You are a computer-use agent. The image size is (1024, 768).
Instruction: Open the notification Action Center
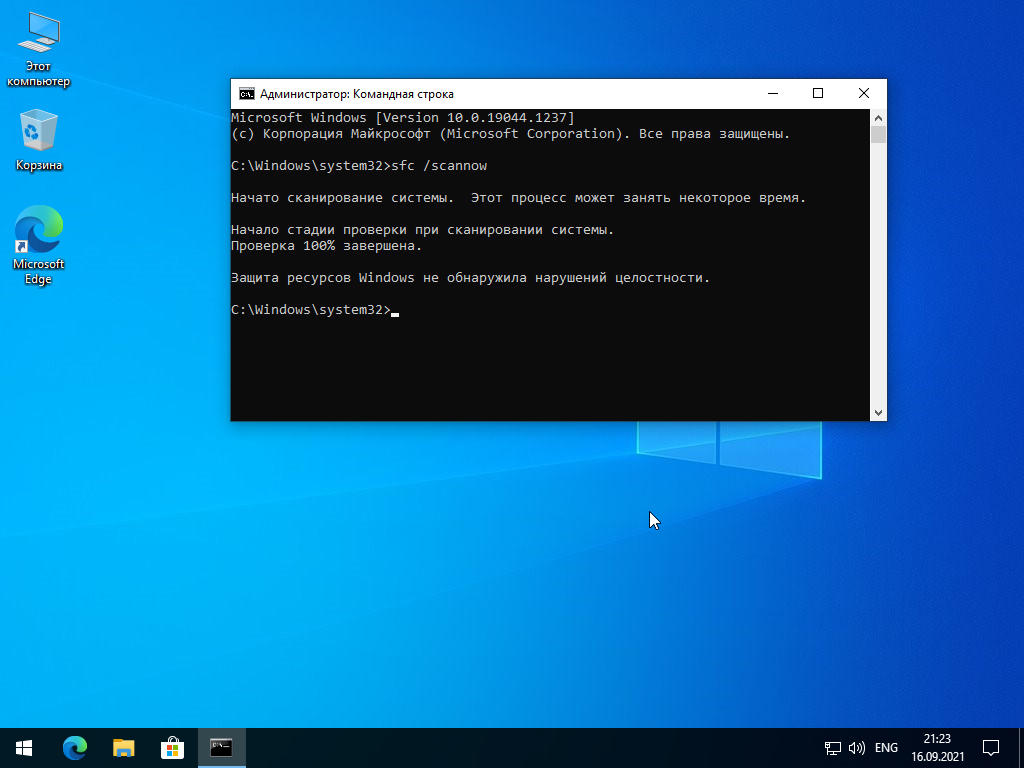991,747
